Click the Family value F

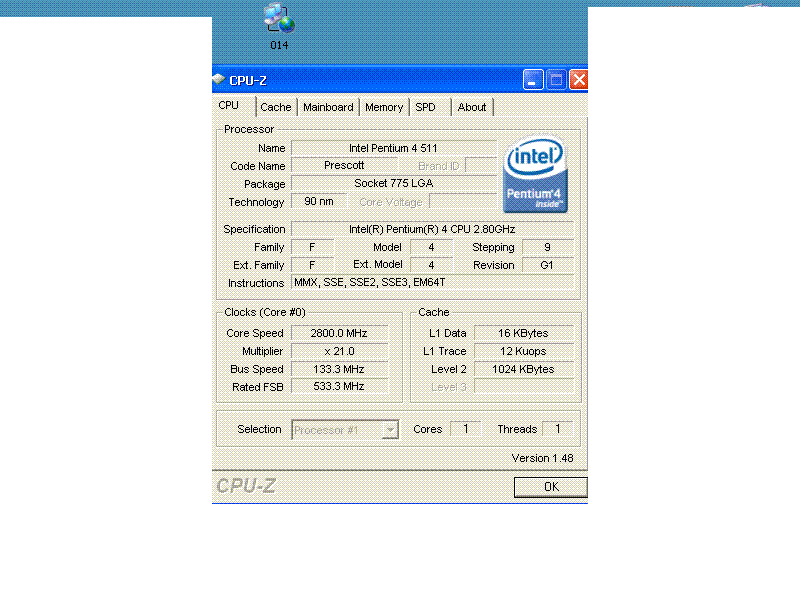312,247
